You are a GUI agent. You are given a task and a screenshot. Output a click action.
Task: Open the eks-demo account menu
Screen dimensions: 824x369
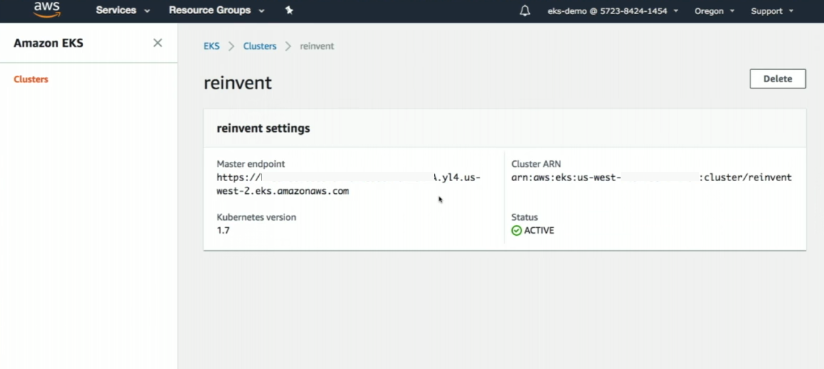pyautogui.click(x=613, y=11)
